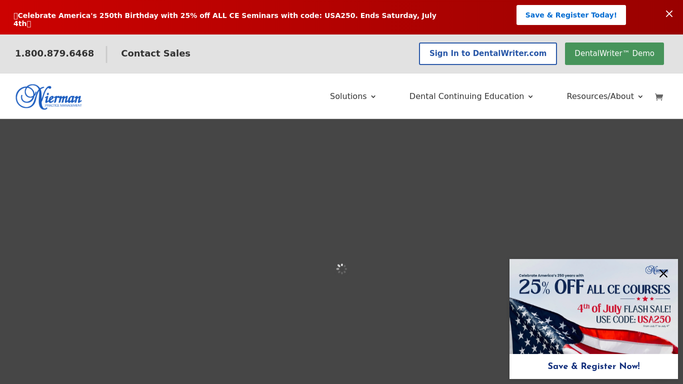Click the 25% OFF ALL CE COURSES headline
This screenshot has width=683, height=384.
pyautogui.click(x=594, y=288)
